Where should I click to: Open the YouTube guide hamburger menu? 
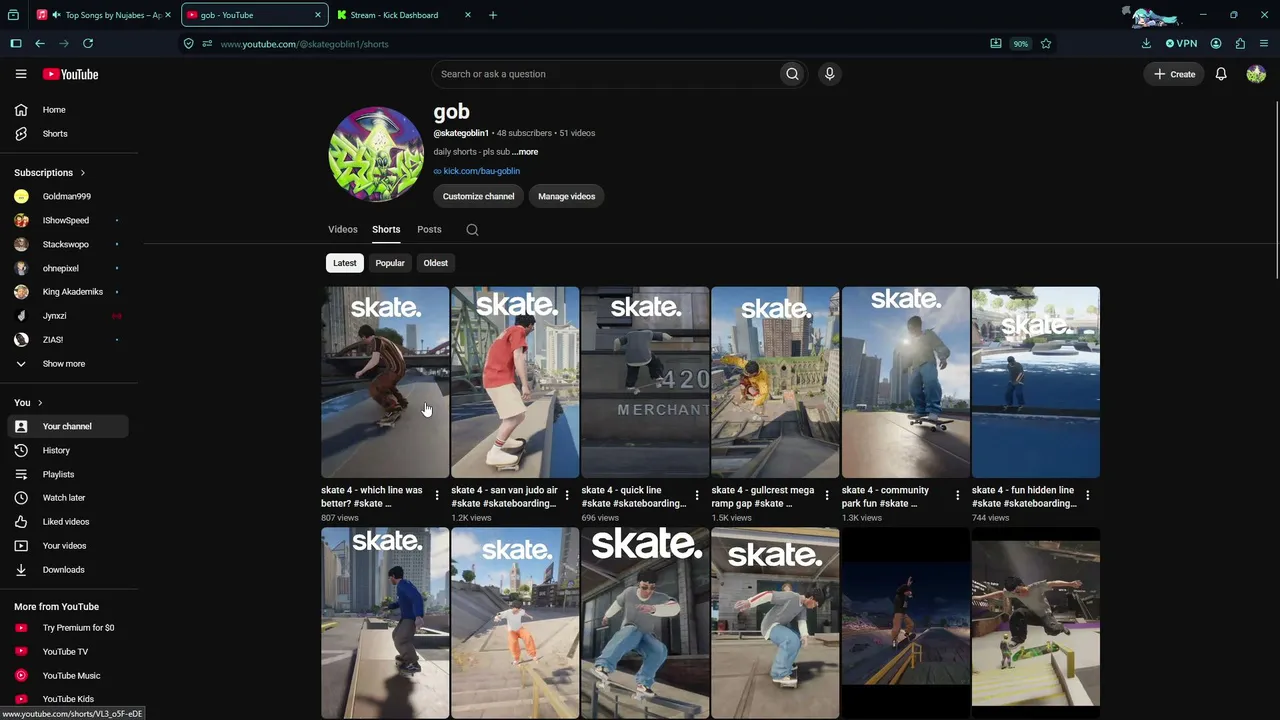coord(21,74)
